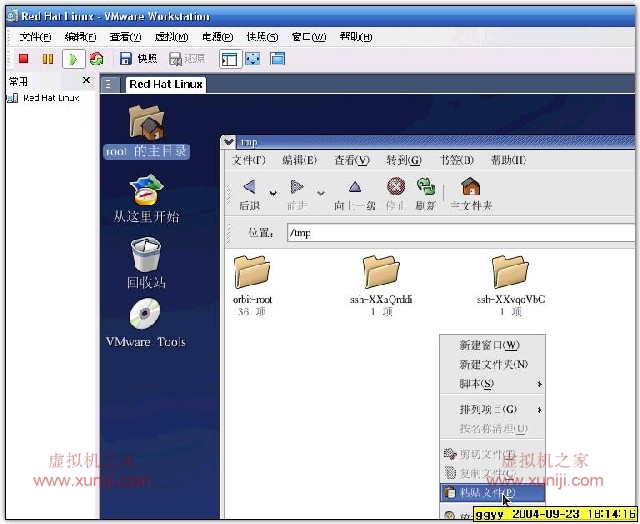Open file manager Help (帮助) menu
Image resolution: width=640 pixels, height=524 pixels.
(508, 160)
